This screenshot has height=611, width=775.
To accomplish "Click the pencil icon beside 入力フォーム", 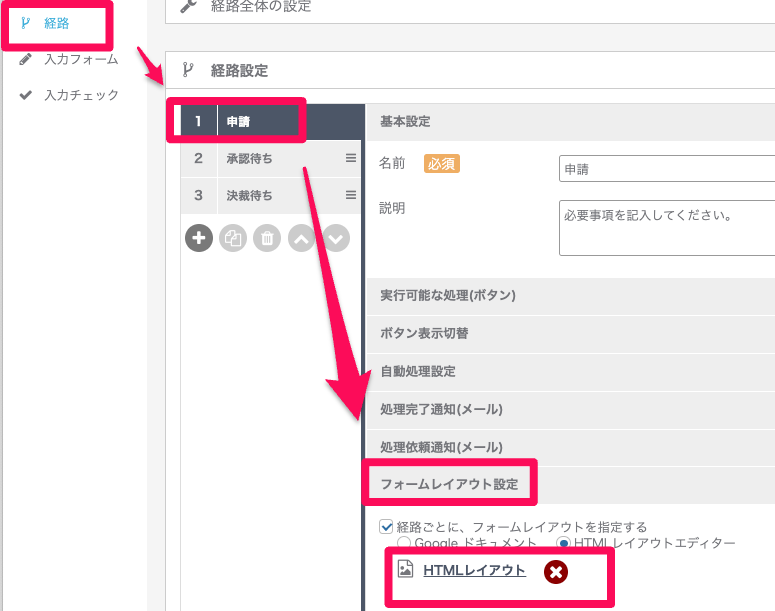I will tap(25, 59).
